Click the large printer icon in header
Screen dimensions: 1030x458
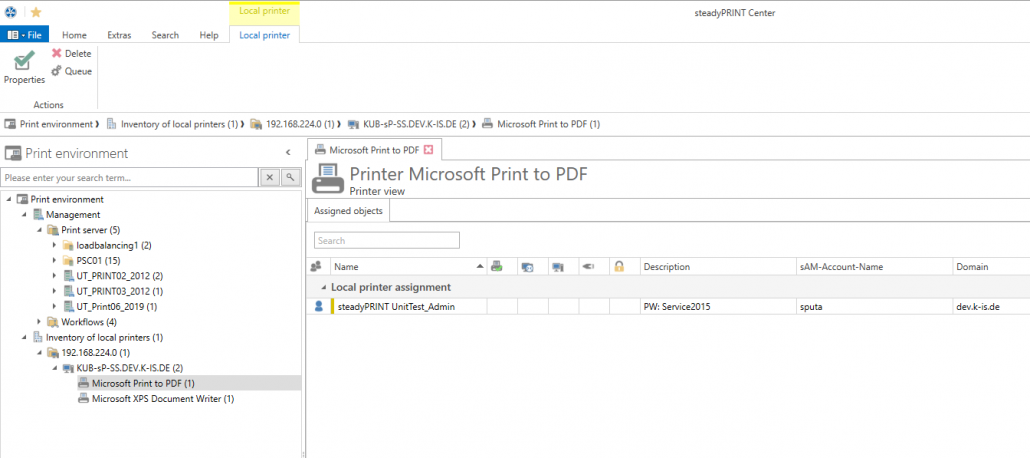[327, 179]
